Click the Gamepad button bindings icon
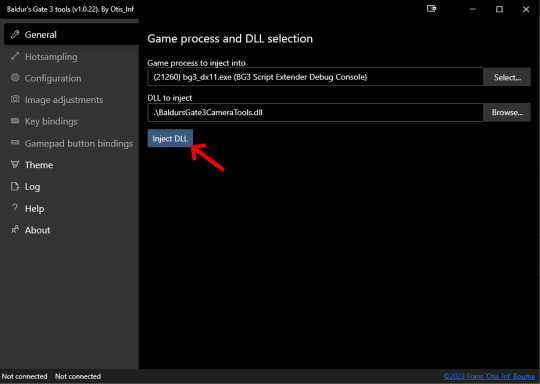 point(15,143)
